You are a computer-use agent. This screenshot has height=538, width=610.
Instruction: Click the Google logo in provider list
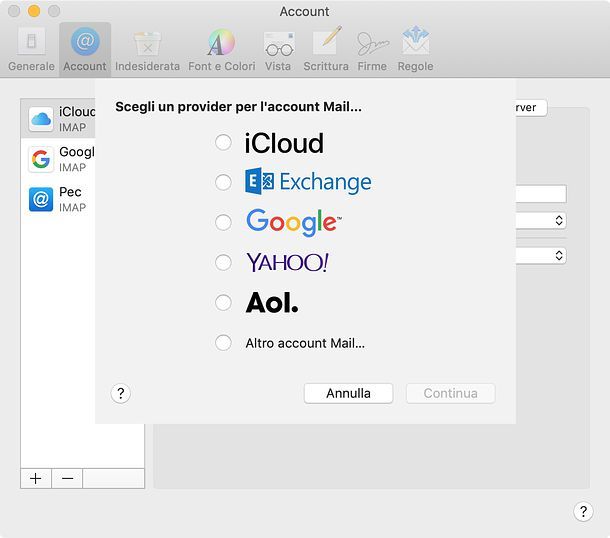point(294,223)
